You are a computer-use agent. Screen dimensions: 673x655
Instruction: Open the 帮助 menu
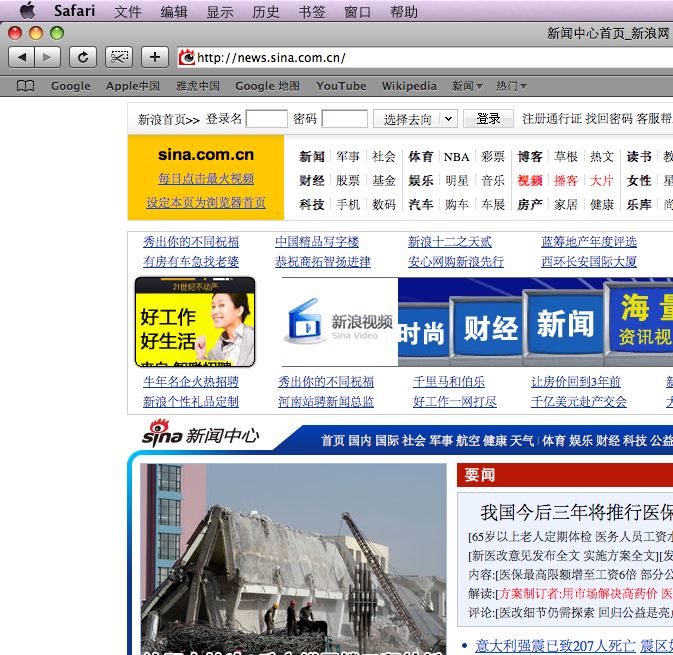(x=404, y=12)
